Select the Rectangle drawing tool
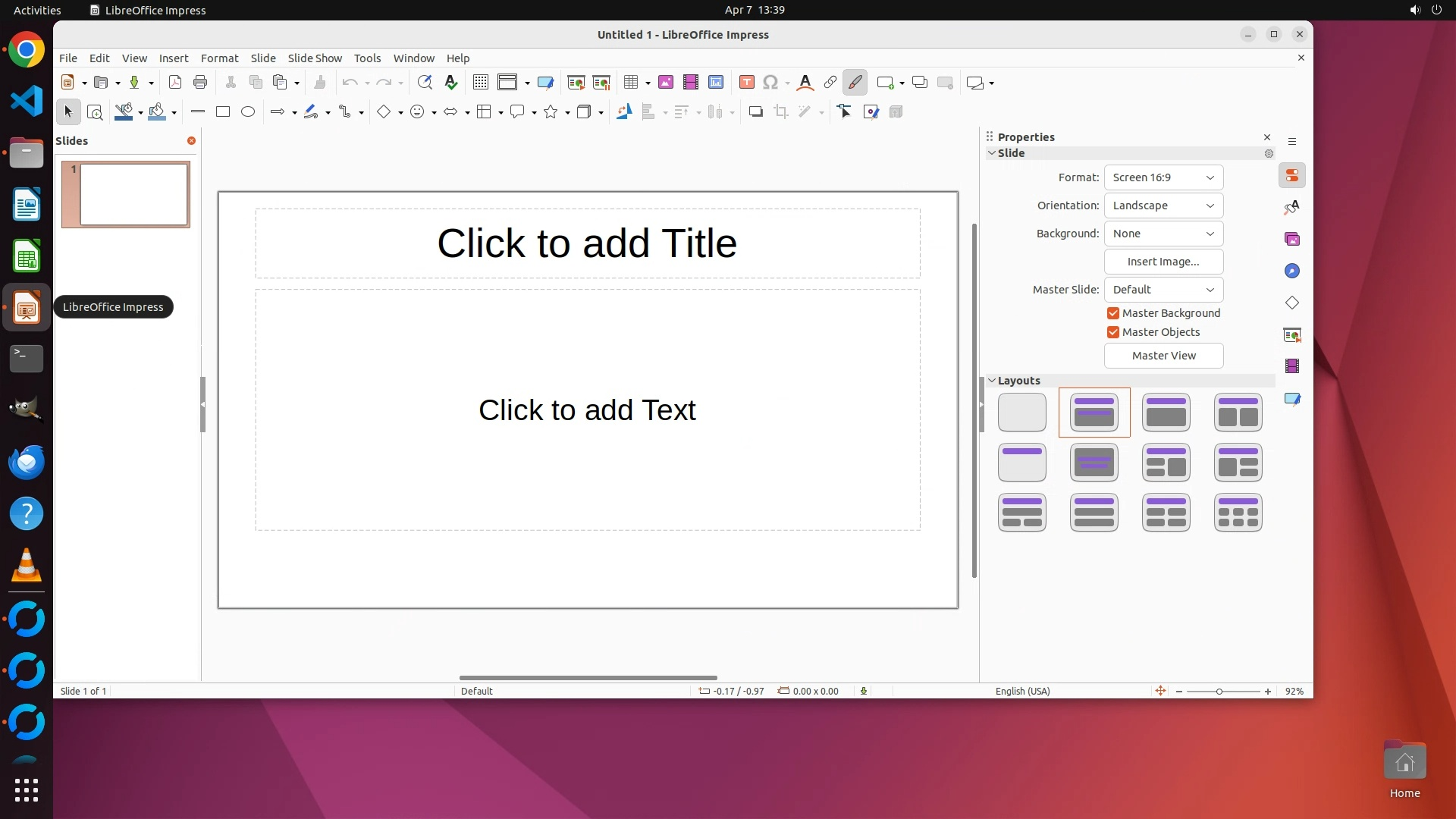The width and height of the screenshot is (1456, 819). 223,112
